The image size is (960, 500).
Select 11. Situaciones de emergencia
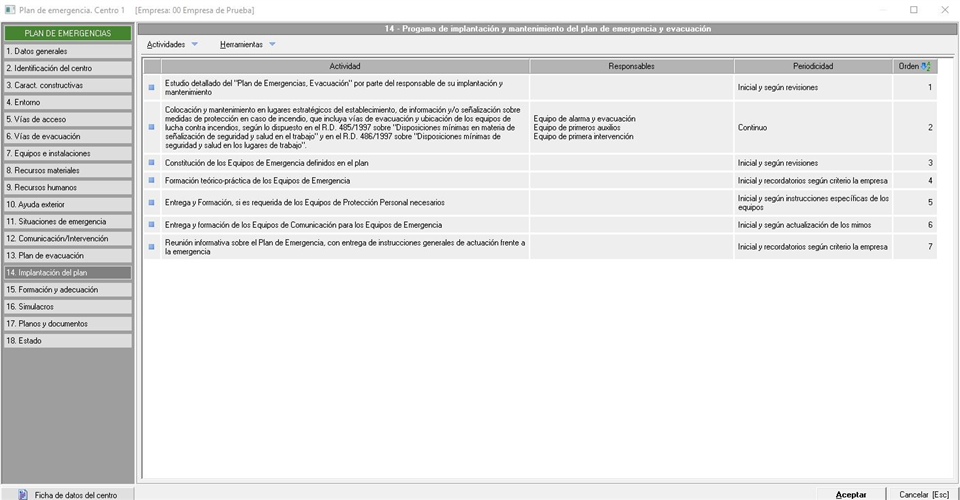click(x=68, y=222)
